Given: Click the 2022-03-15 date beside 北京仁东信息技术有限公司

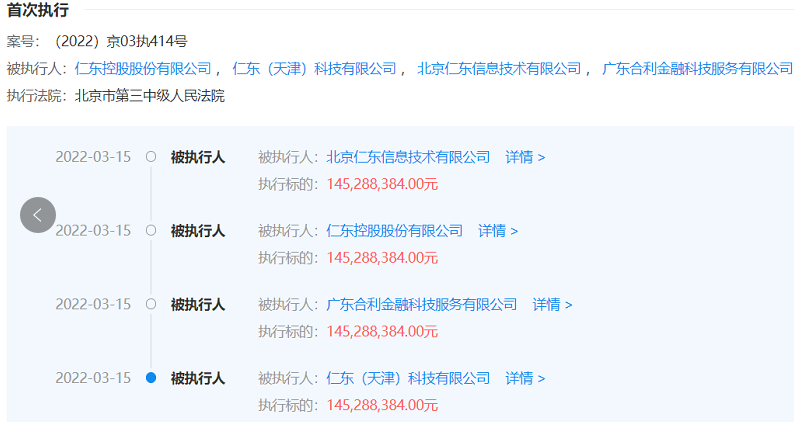Looking at the screenshot, I should tap(93, 157).
